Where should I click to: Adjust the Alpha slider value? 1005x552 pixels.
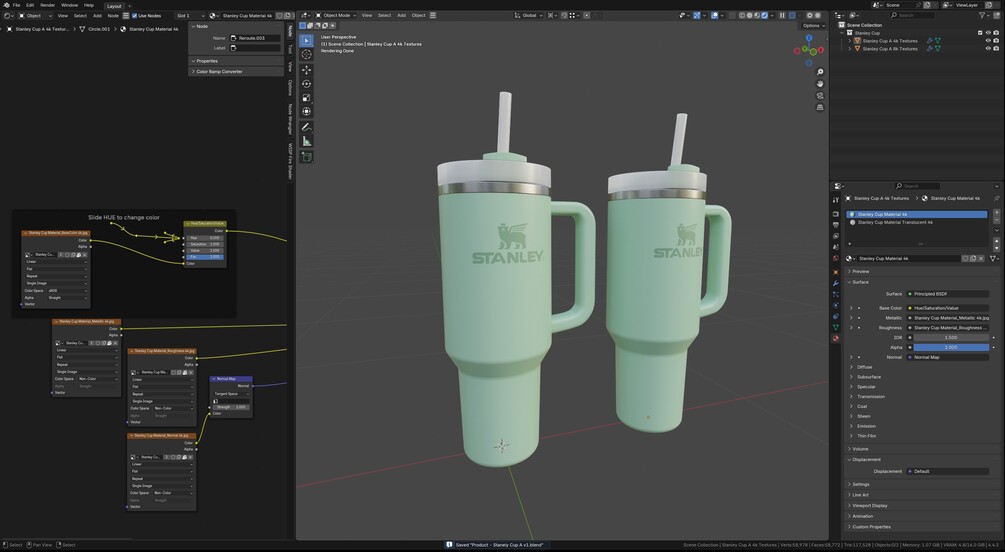click(950, 347)
